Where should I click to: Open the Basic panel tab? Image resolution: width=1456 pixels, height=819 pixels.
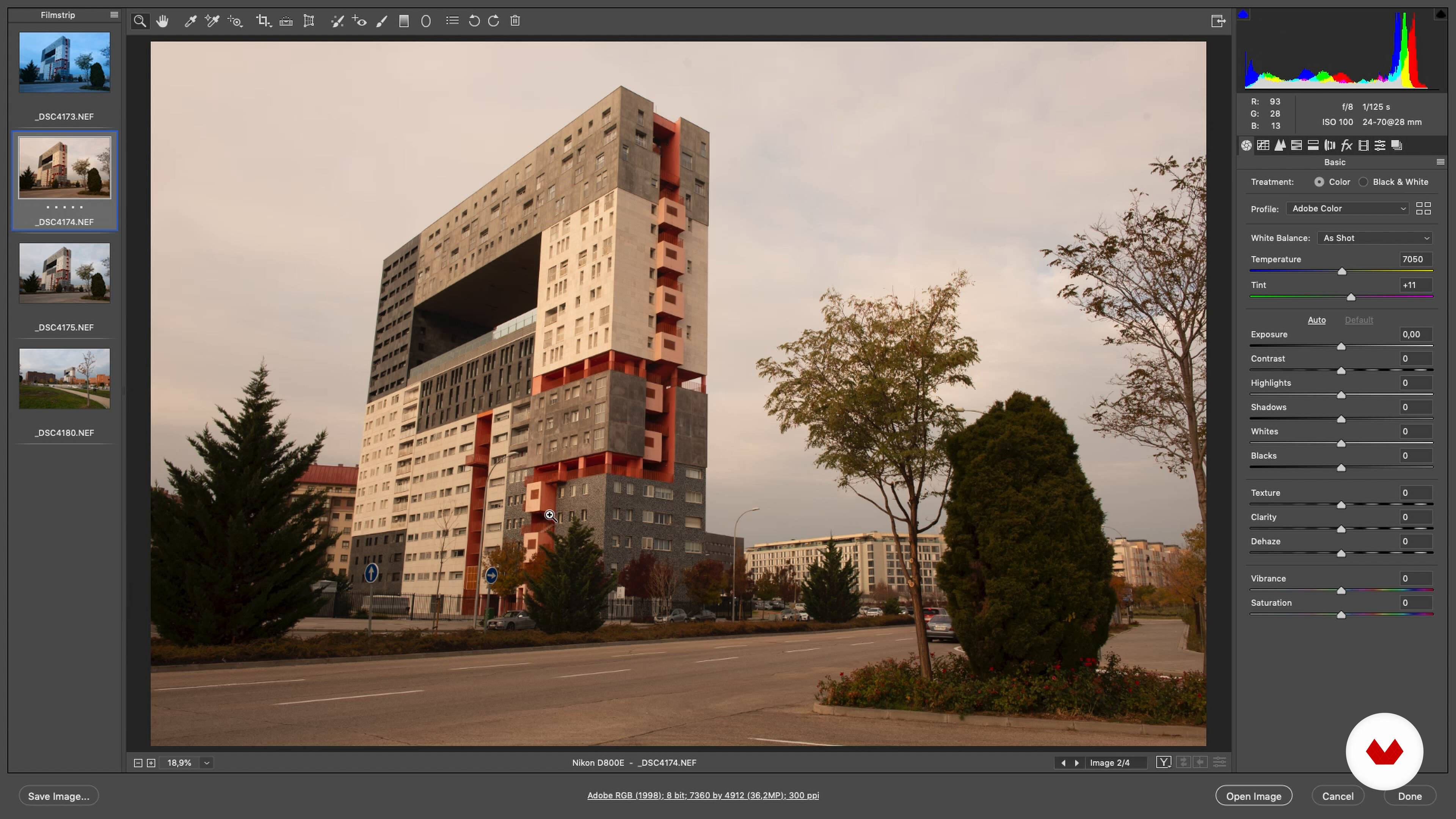point(1246,146)
